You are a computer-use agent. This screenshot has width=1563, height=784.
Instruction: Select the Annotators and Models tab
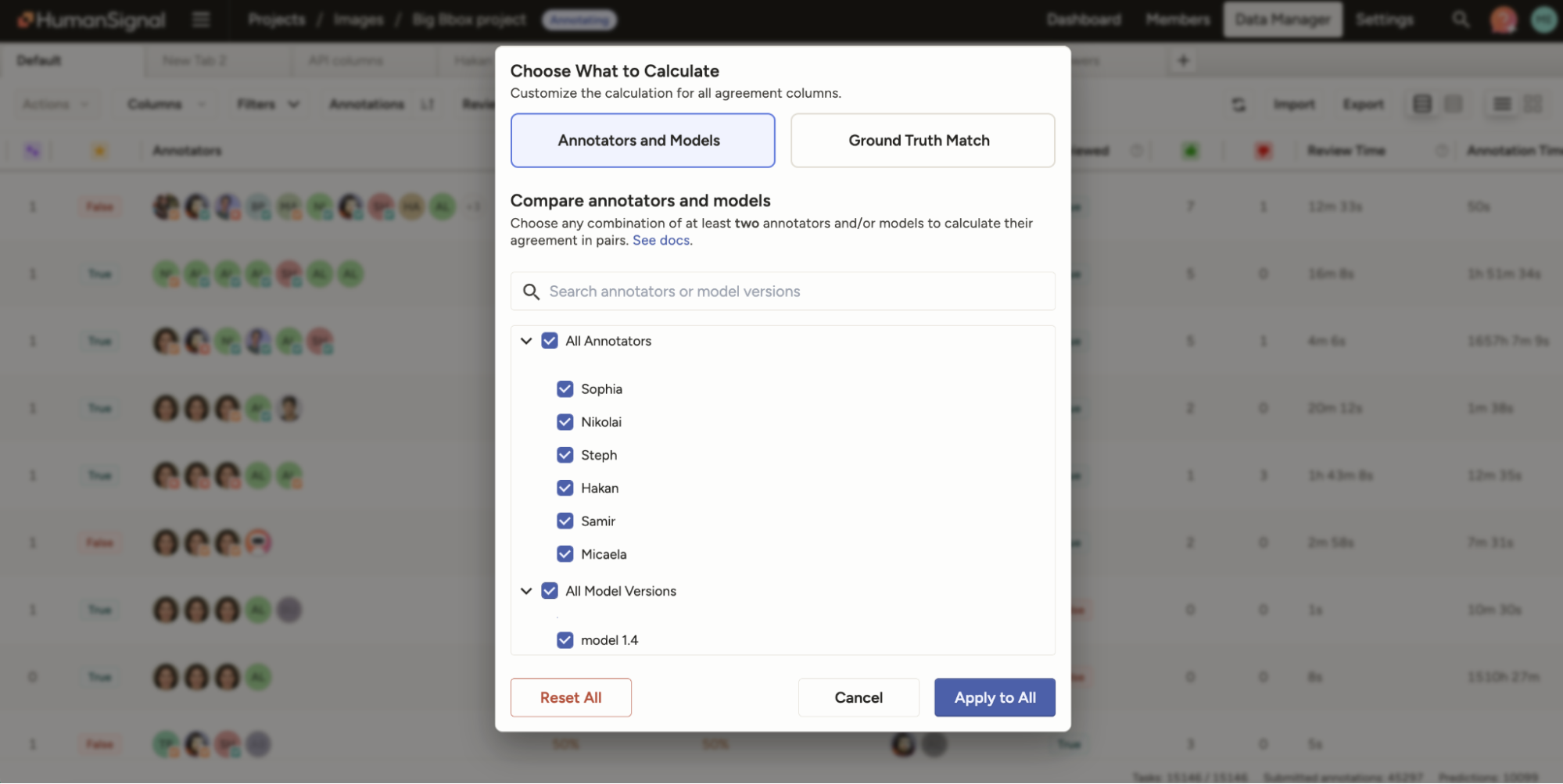pos(642,141)
